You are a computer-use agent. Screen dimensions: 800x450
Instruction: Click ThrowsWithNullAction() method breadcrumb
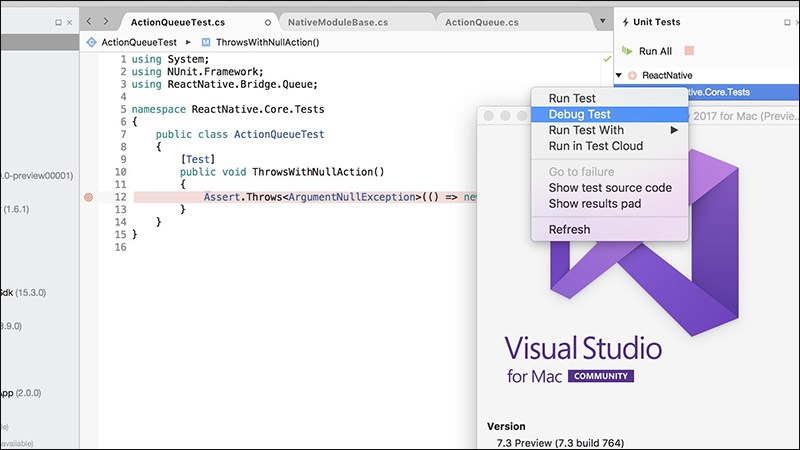(x=267, y=42)
